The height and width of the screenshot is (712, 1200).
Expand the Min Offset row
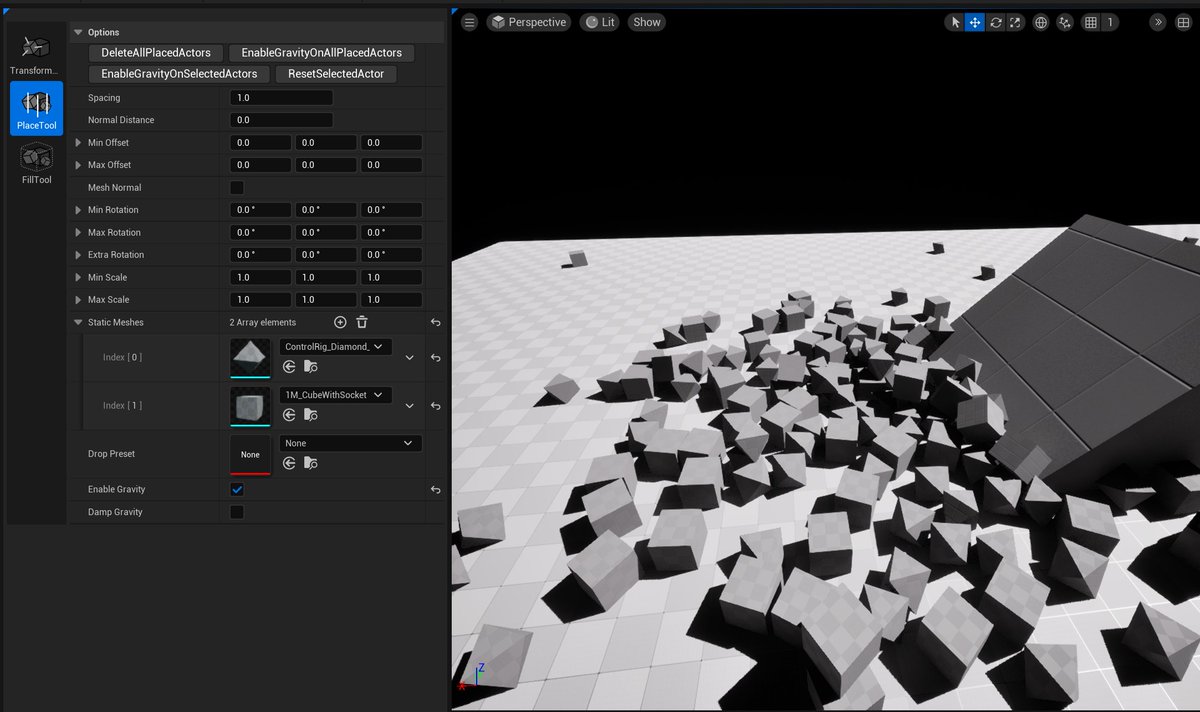78,143
